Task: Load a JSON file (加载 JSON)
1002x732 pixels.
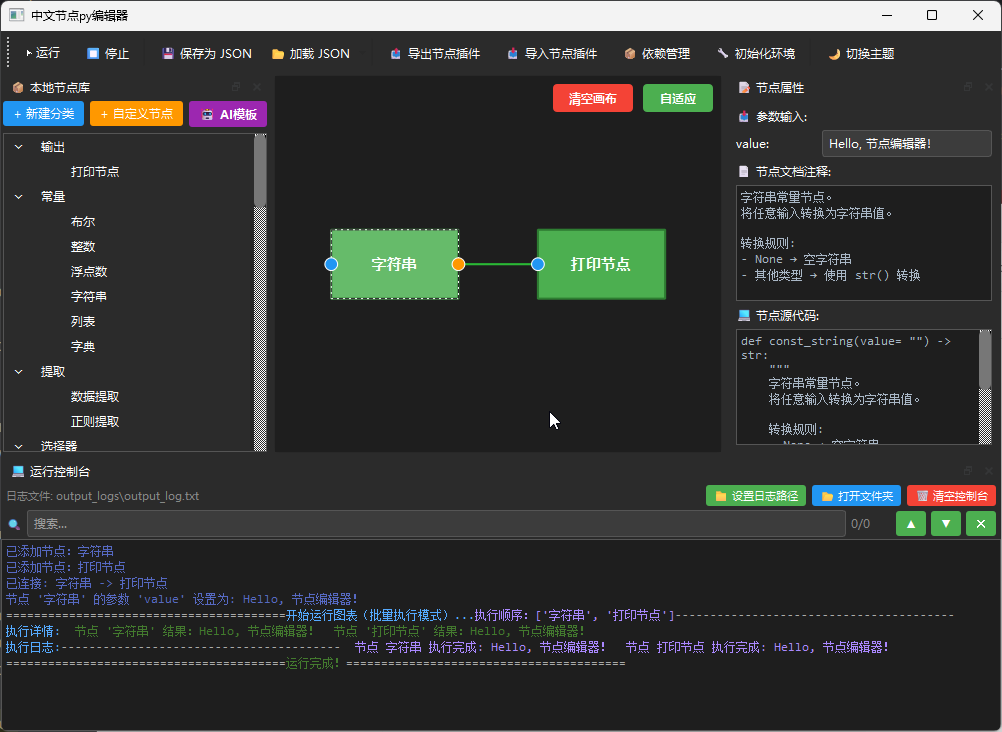Action: (311, 54)
